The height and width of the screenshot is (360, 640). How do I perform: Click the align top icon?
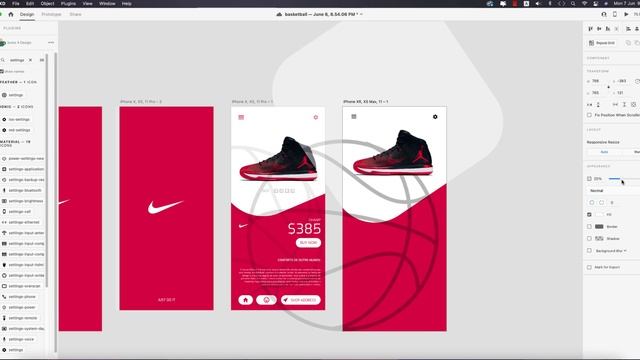(x=591, y=29)
